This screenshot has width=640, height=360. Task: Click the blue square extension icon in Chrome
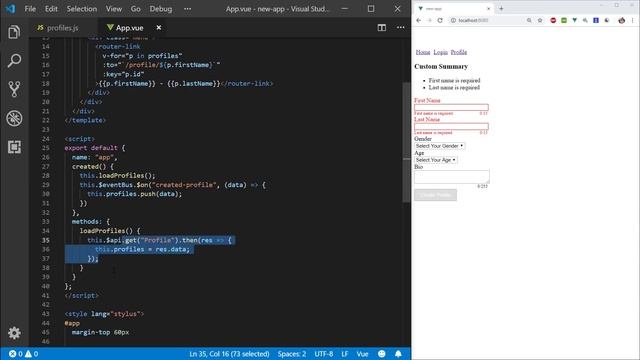pyautogui.click(x=596, y=20)
